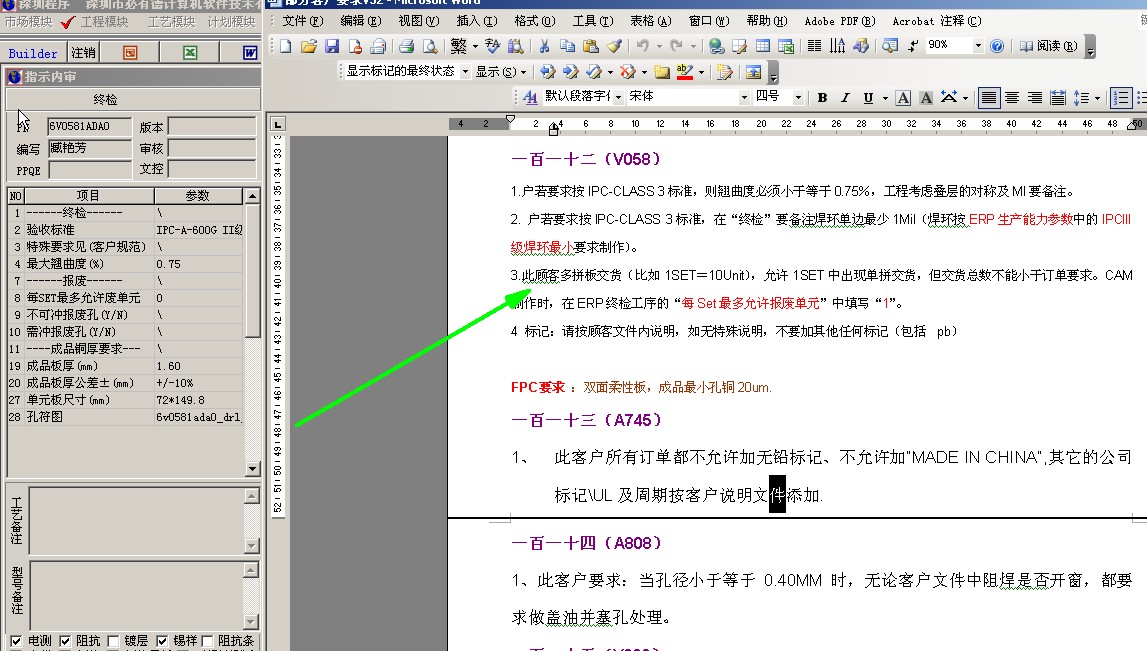This screenshot has height=651, width=1147.
Task: Click the Columns layout icon
Action: (813, 46)
